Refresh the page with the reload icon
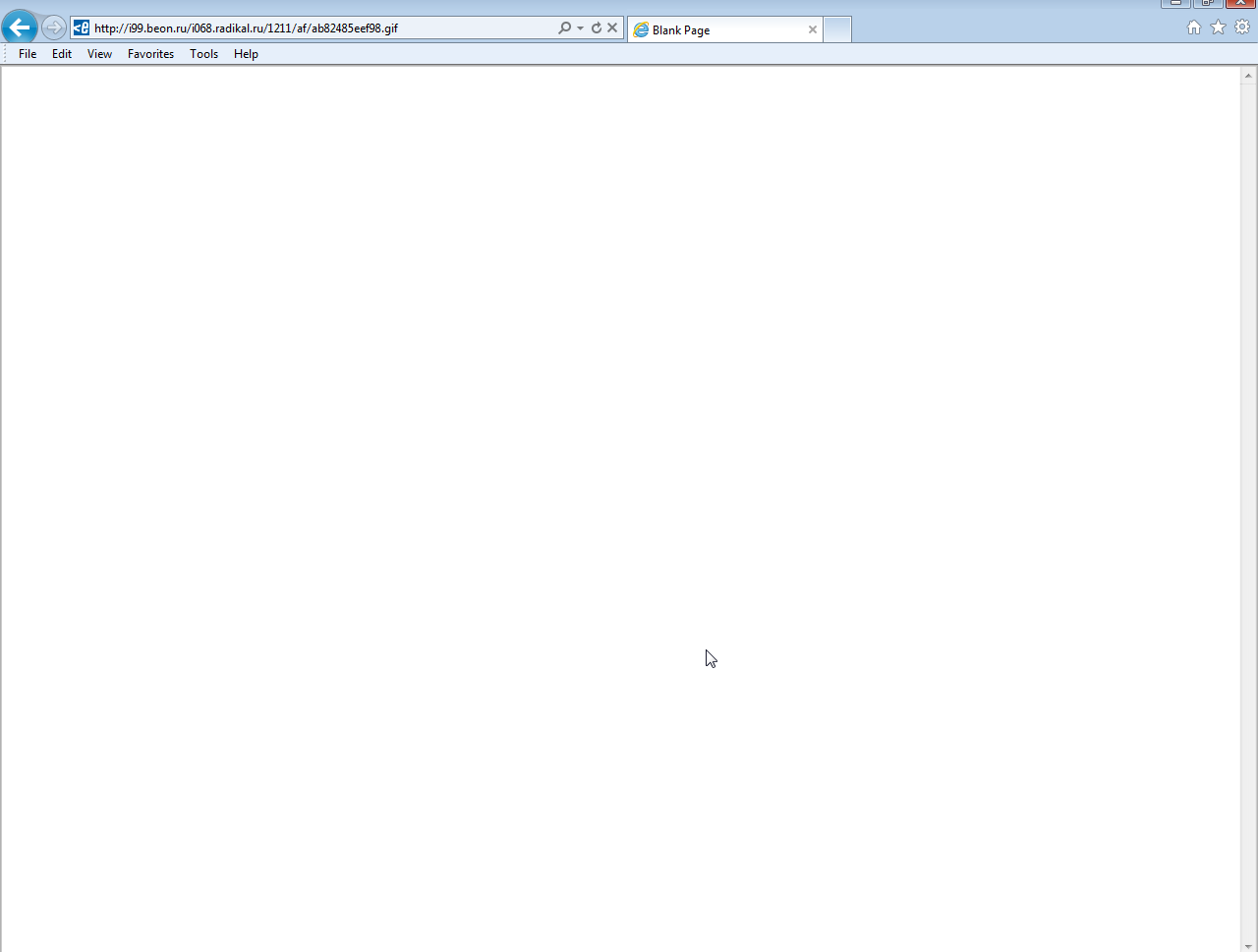This screenshot has height=952, width=1258. coord(596,28)
